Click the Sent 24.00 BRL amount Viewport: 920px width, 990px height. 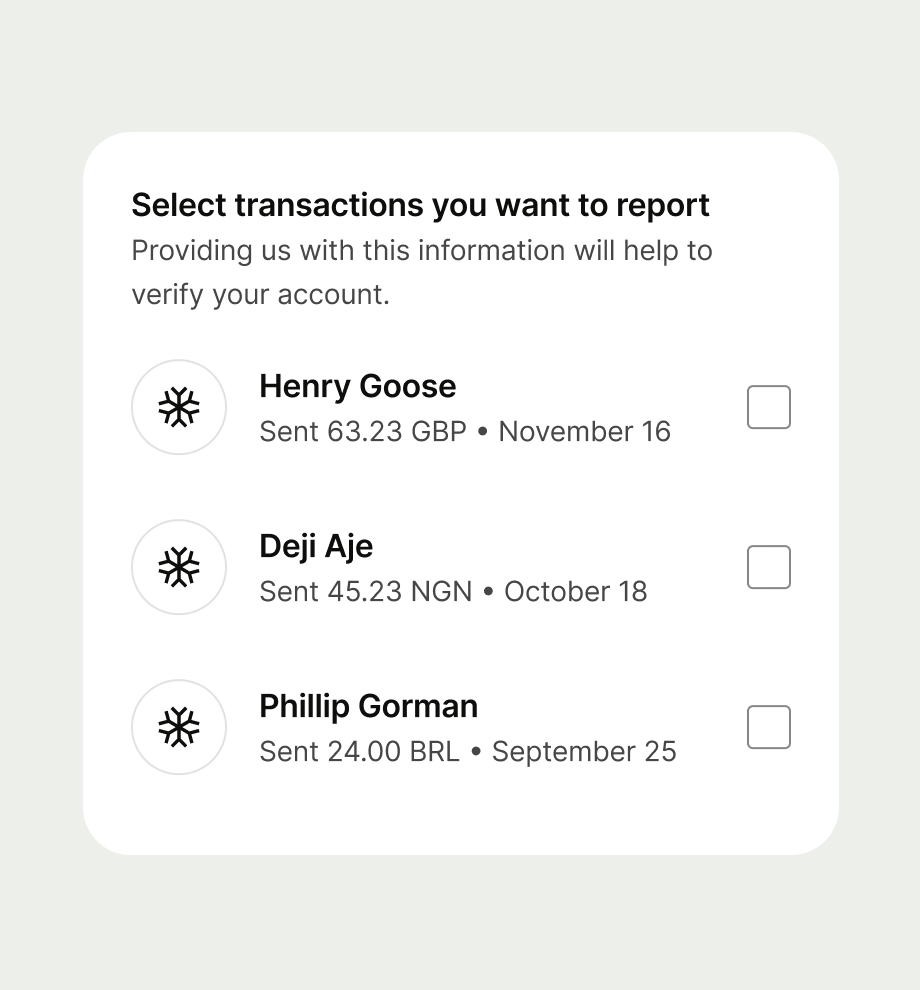359,752
